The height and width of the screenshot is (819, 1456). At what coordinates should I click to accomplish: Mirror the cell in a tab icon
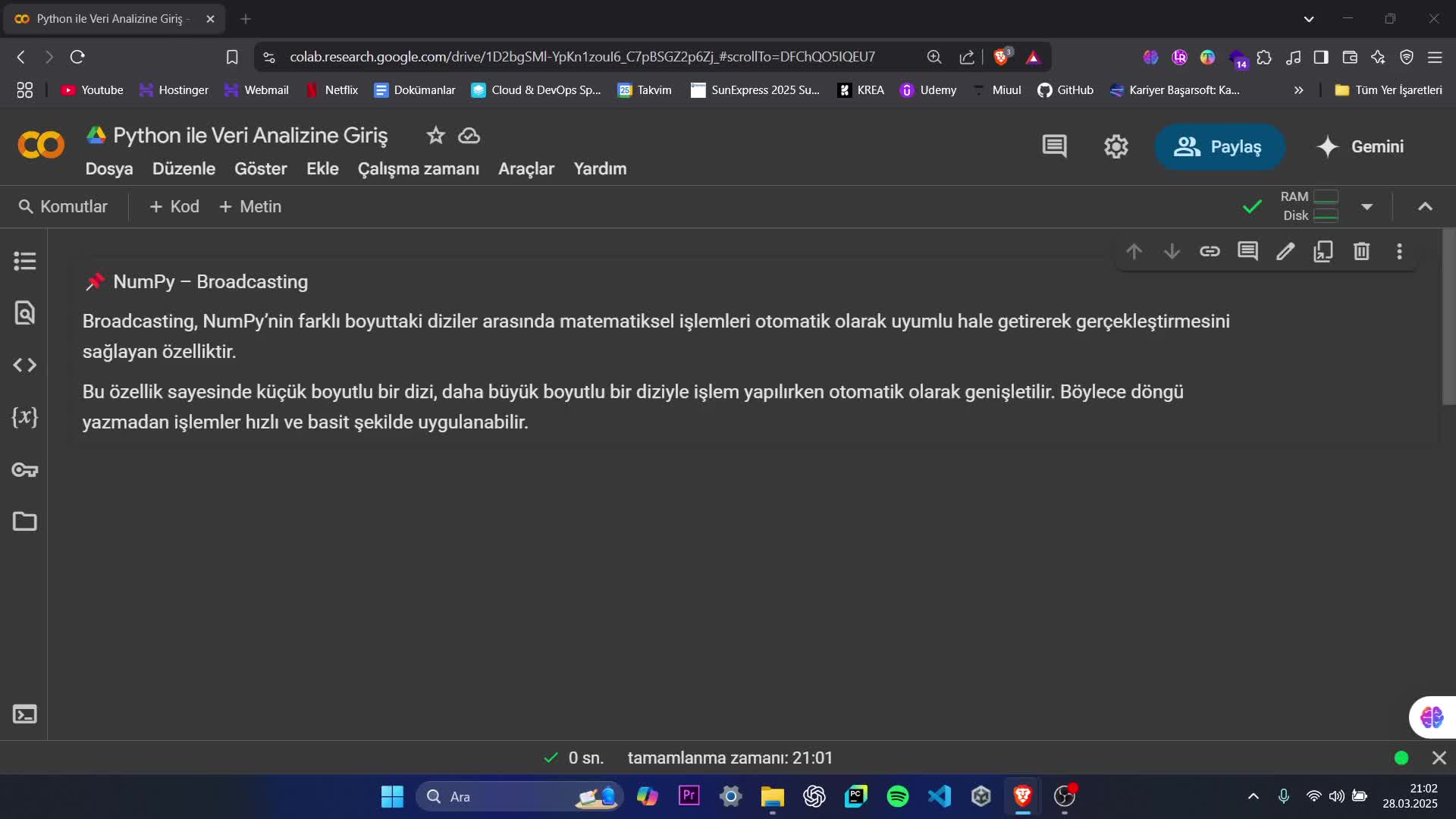tap(1323, 251)
